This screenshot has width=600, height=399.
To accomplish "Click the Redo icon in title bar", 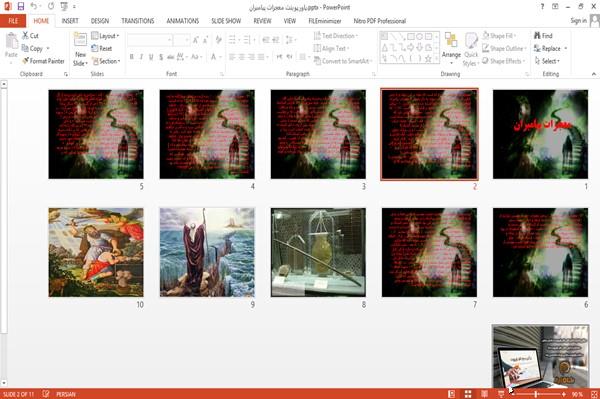I will coord(51,7).
